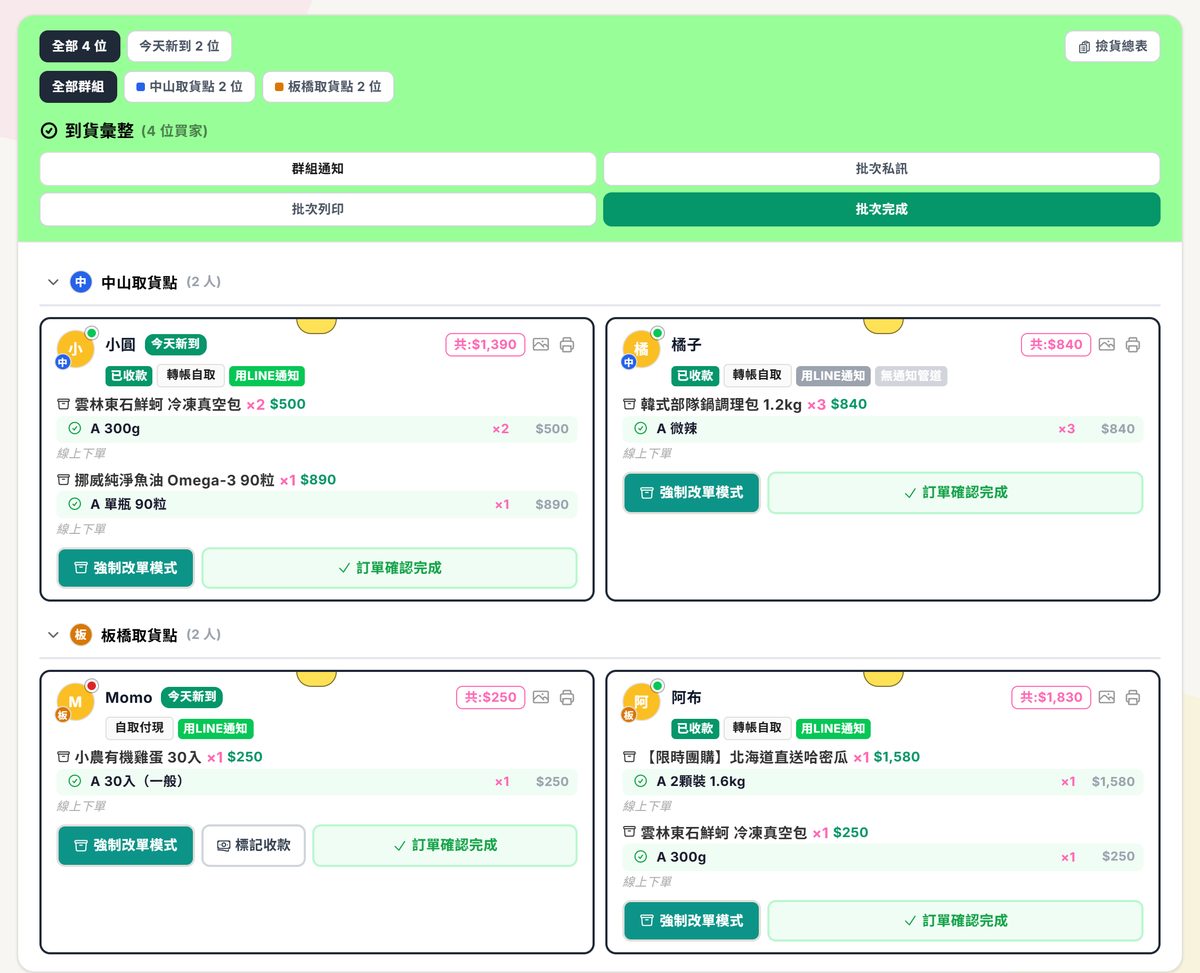Image resolution: width=1200 pixels, height=973 pixels.
Task: Click the 批次列印 button
Action: [318, 209]
